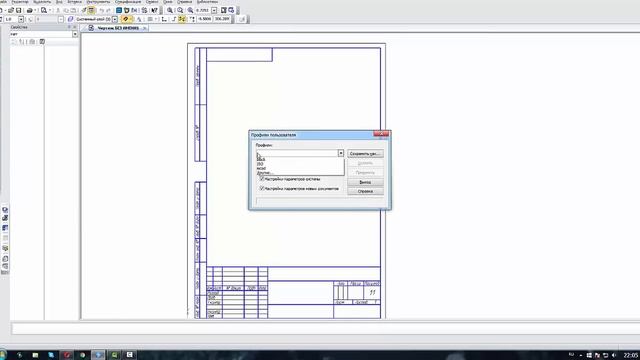Image resolution: width=640 pixels, height=360 pixels.
Task: Click the cube-like icon in left panel
Action: pos(5,248)
